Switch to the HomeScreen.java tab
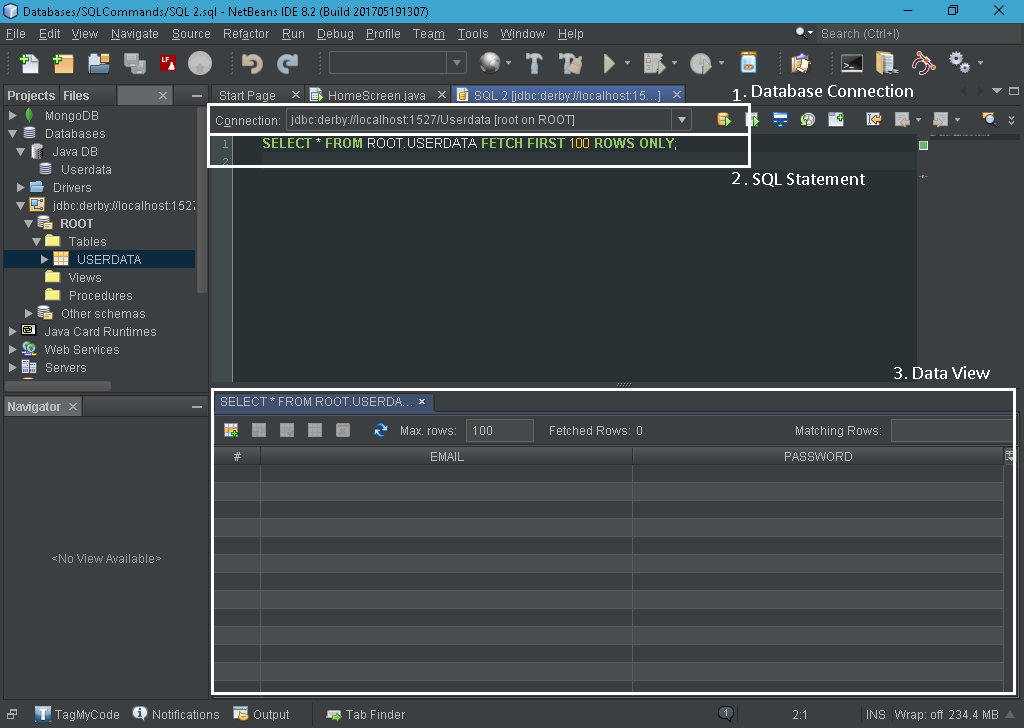Viewport: 1024px width, 728px height. pos(376,95)
